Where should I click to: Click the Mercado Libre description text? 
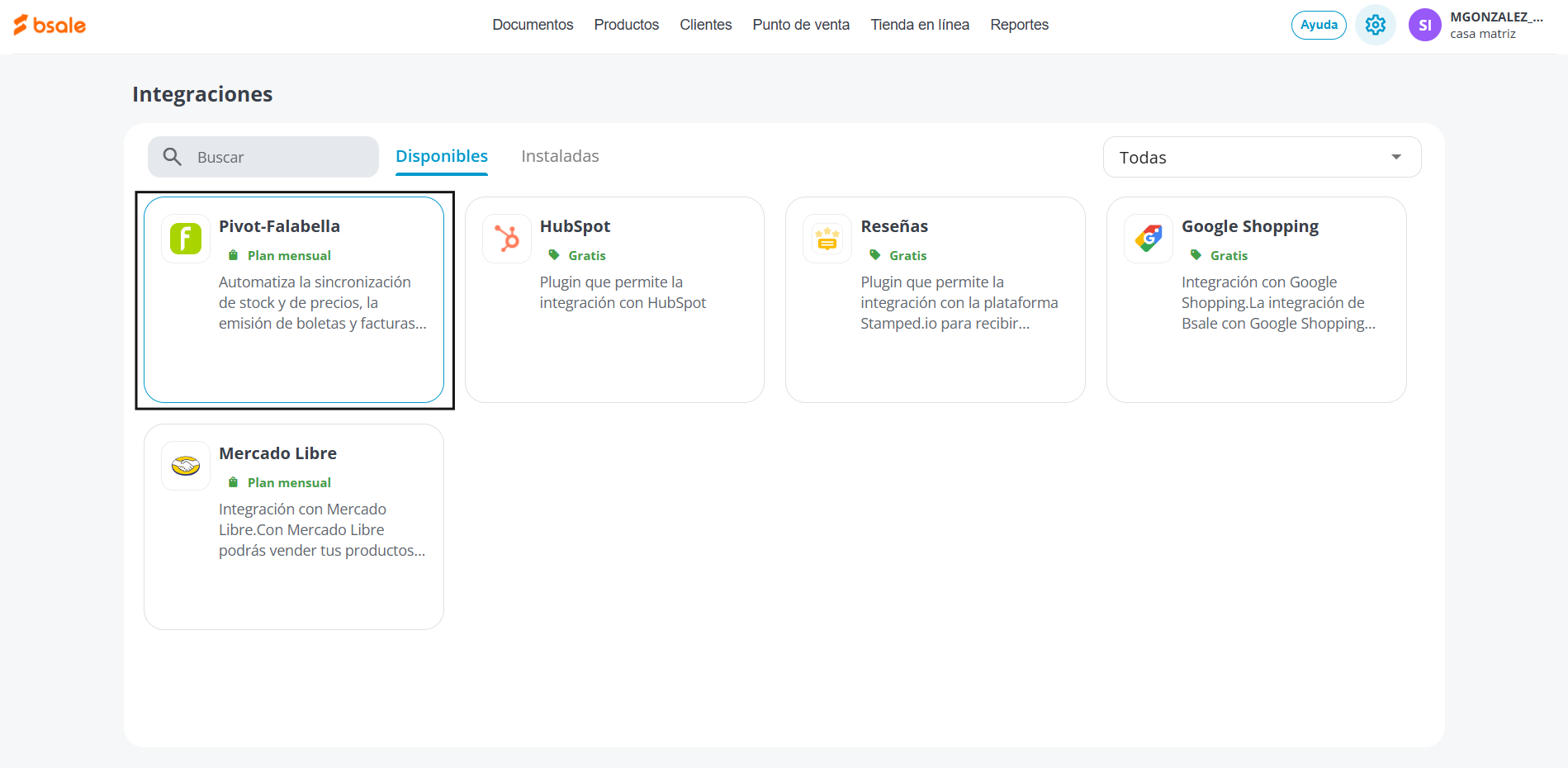coord(322,530)
